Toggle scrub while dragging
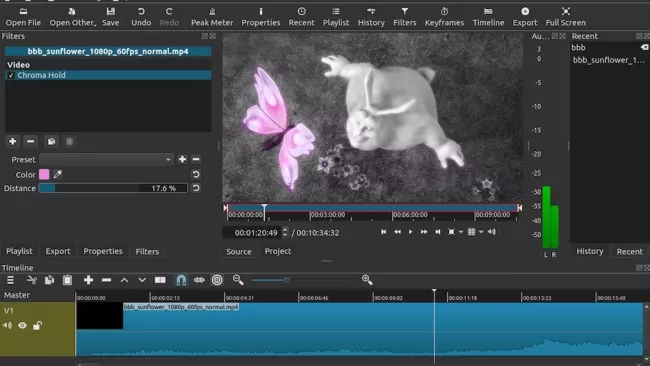This screenshot has height=366, width=650. tap(199, 280)
